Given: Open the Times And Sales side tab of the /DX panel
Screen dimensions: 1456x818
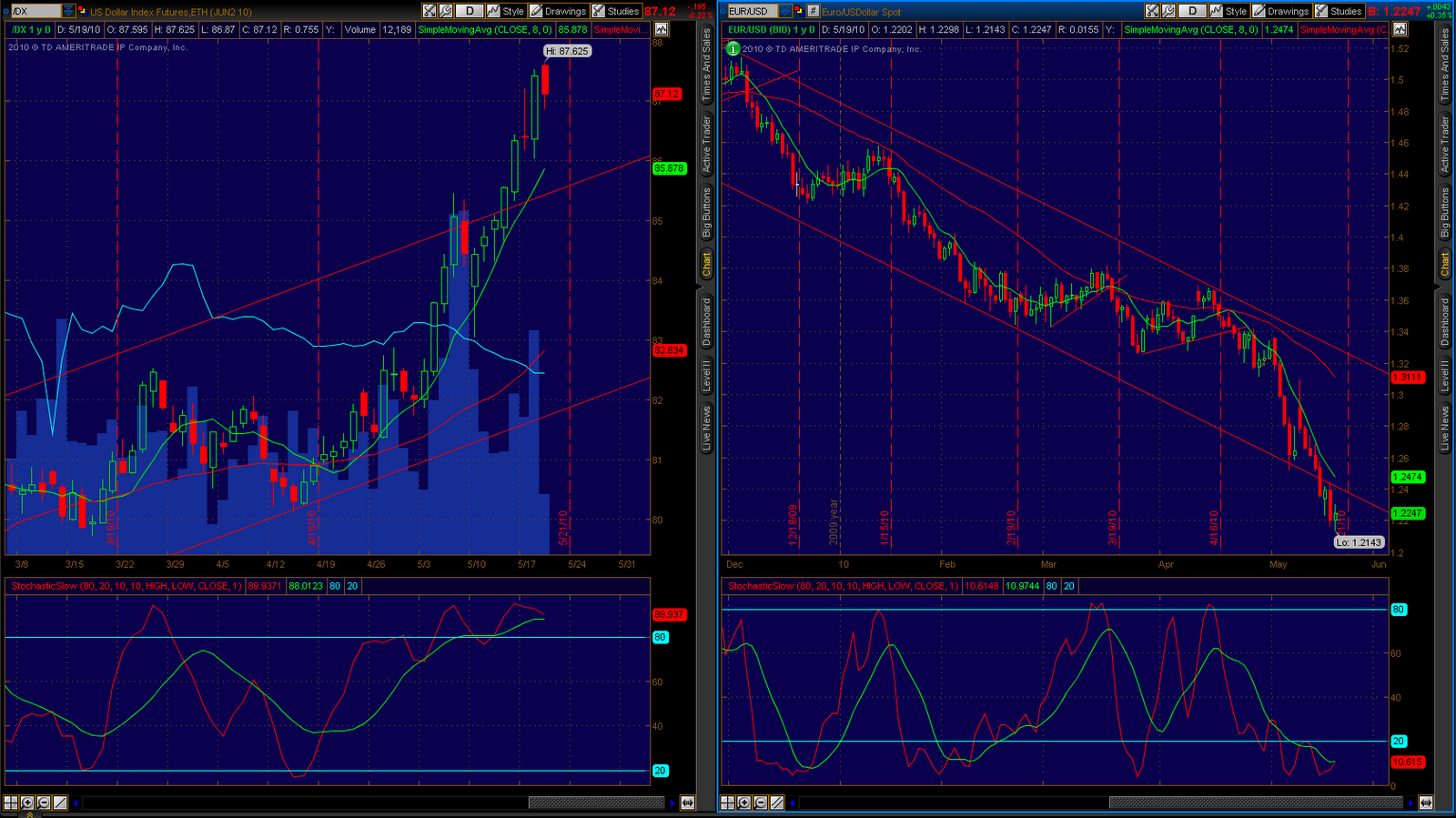Looking at the screenshot, I should (706, 64).
